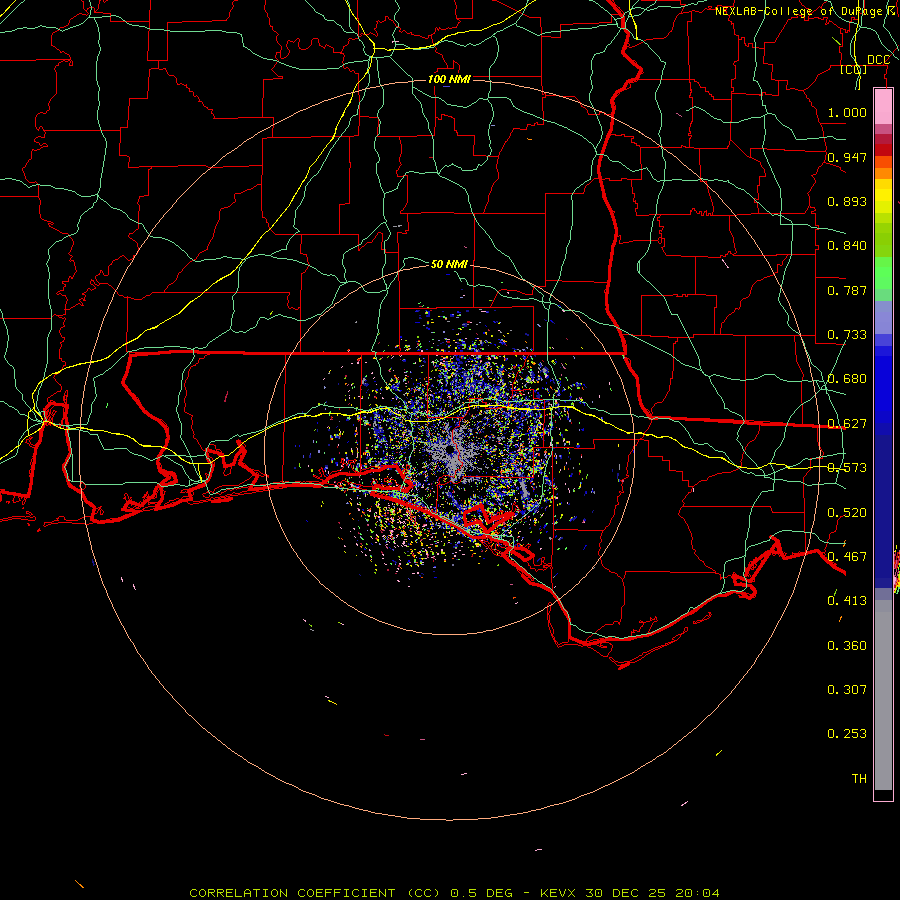Viewport: 900px width, 900px height.
Task: Select the 0.467 scale value
Action: coord(847,556)
